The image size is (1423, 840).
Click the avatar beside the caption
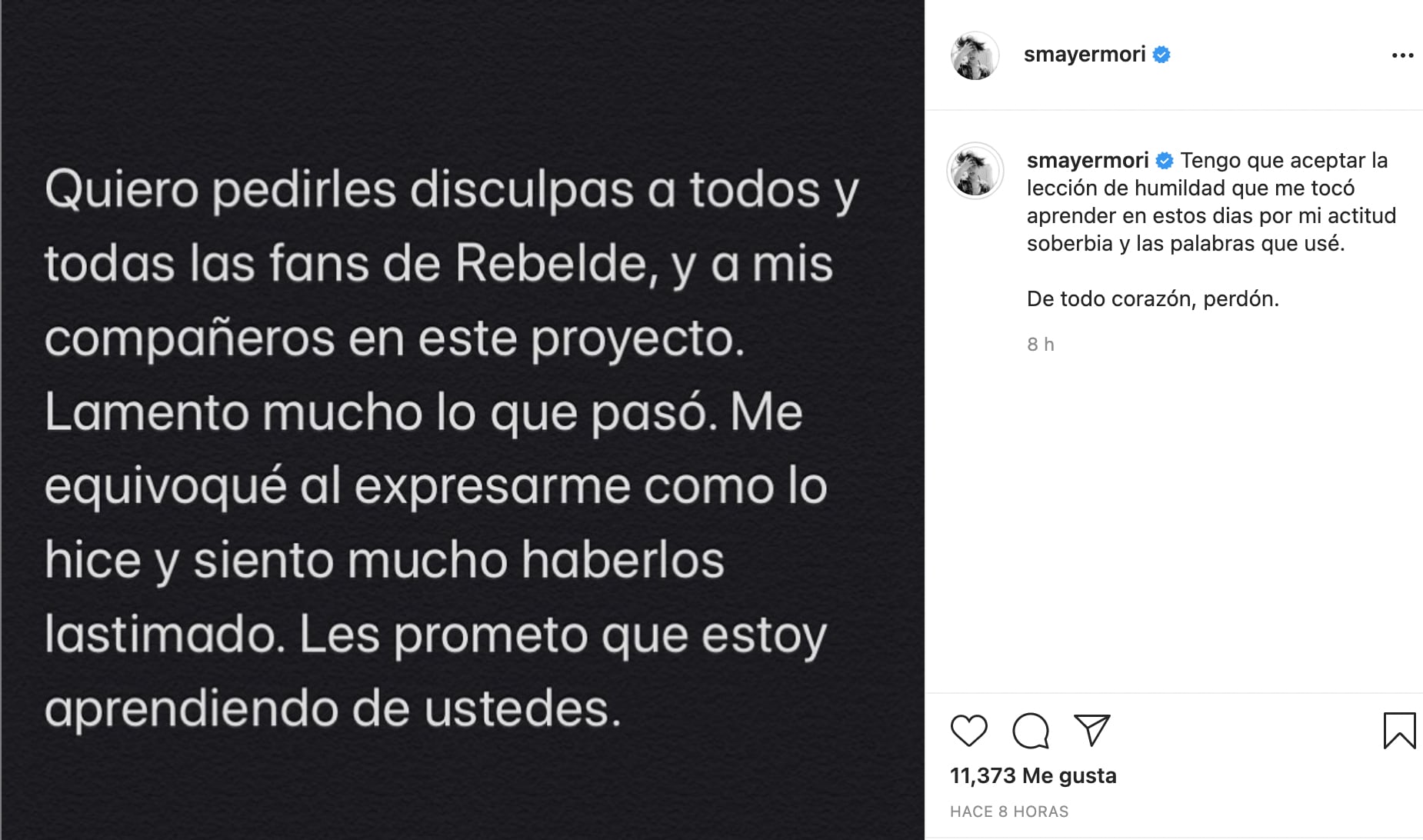975,171
